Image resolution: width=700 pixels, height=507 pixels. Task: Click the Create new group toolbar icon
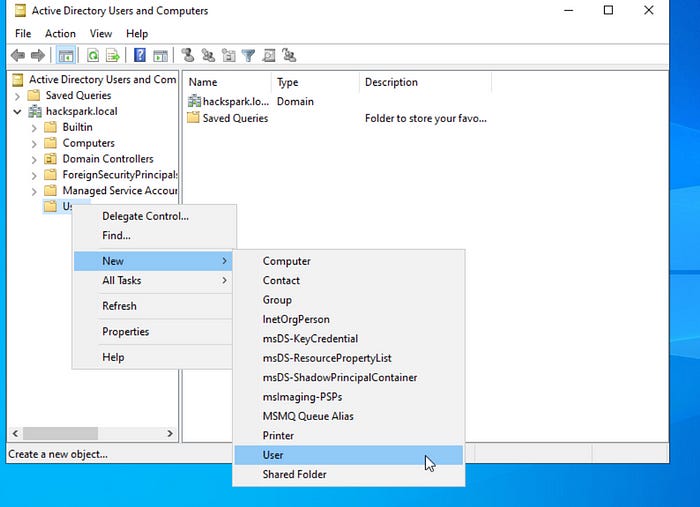pyautogui.click(x=208, y=55)
